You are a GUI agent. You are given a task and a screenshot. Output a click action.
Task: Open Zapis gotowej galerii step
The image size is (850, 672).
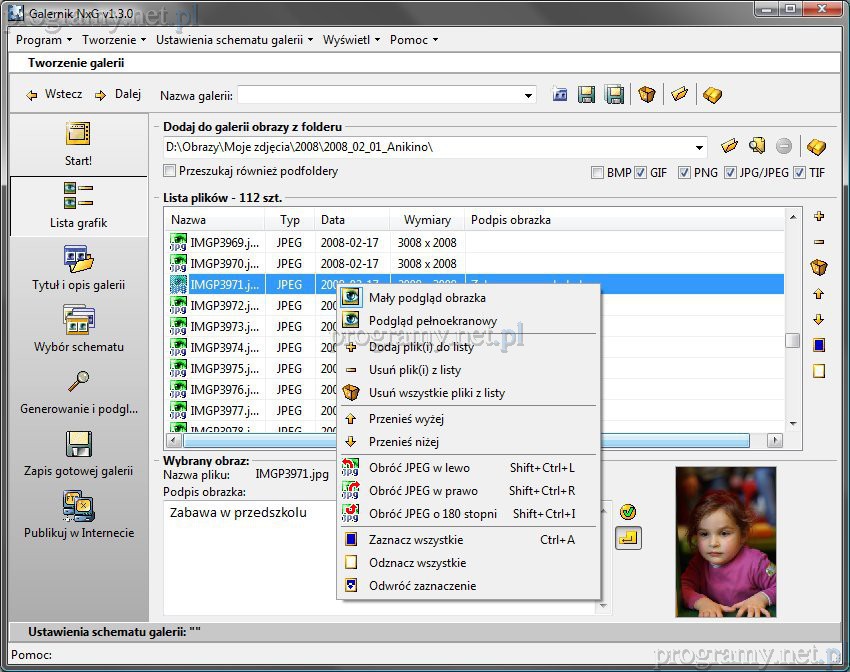click(x=78, y=453)
